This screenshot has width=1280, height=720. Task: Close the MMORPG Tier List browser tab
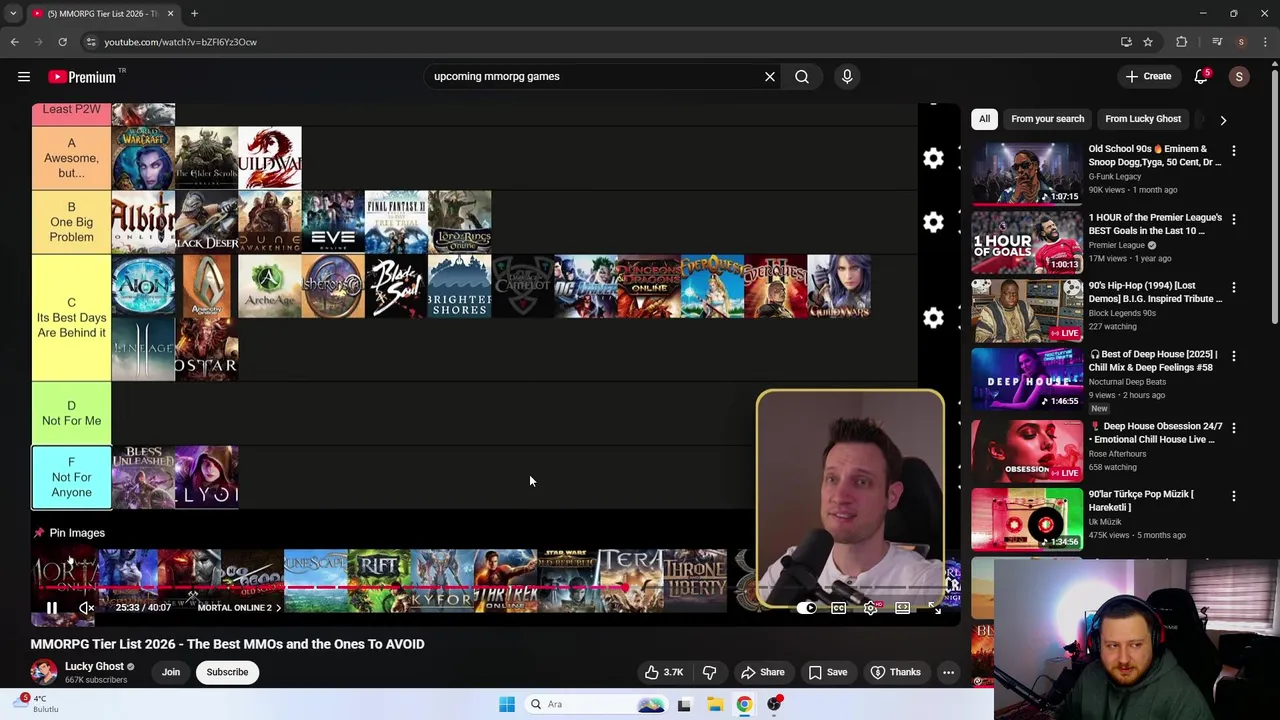170,14
